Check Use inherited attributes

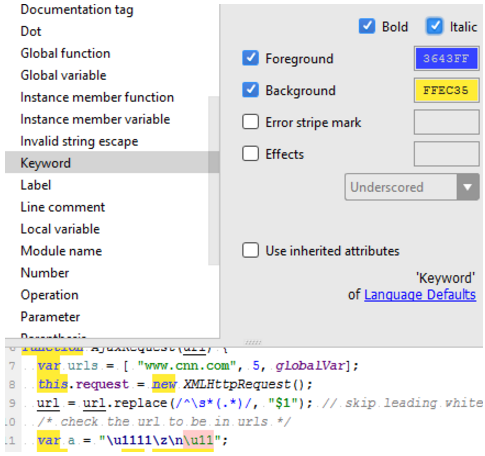[x=250, y=250]
